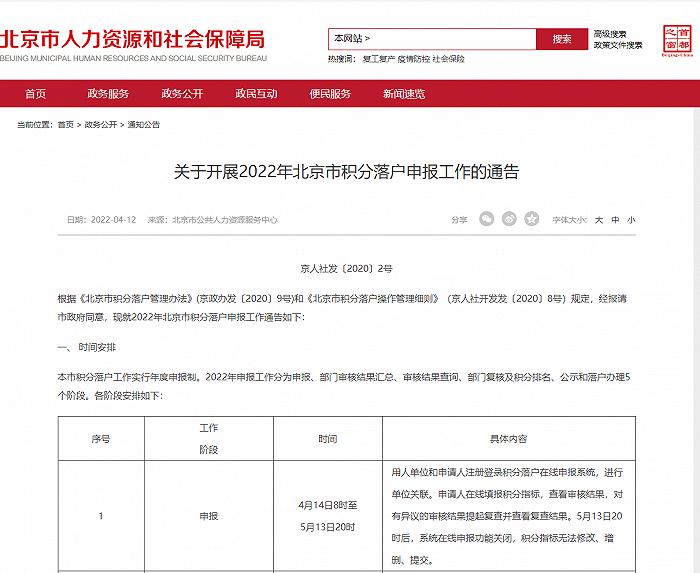
Task: Open the 政务服务 navigation menu
Action: click(108, 94)
